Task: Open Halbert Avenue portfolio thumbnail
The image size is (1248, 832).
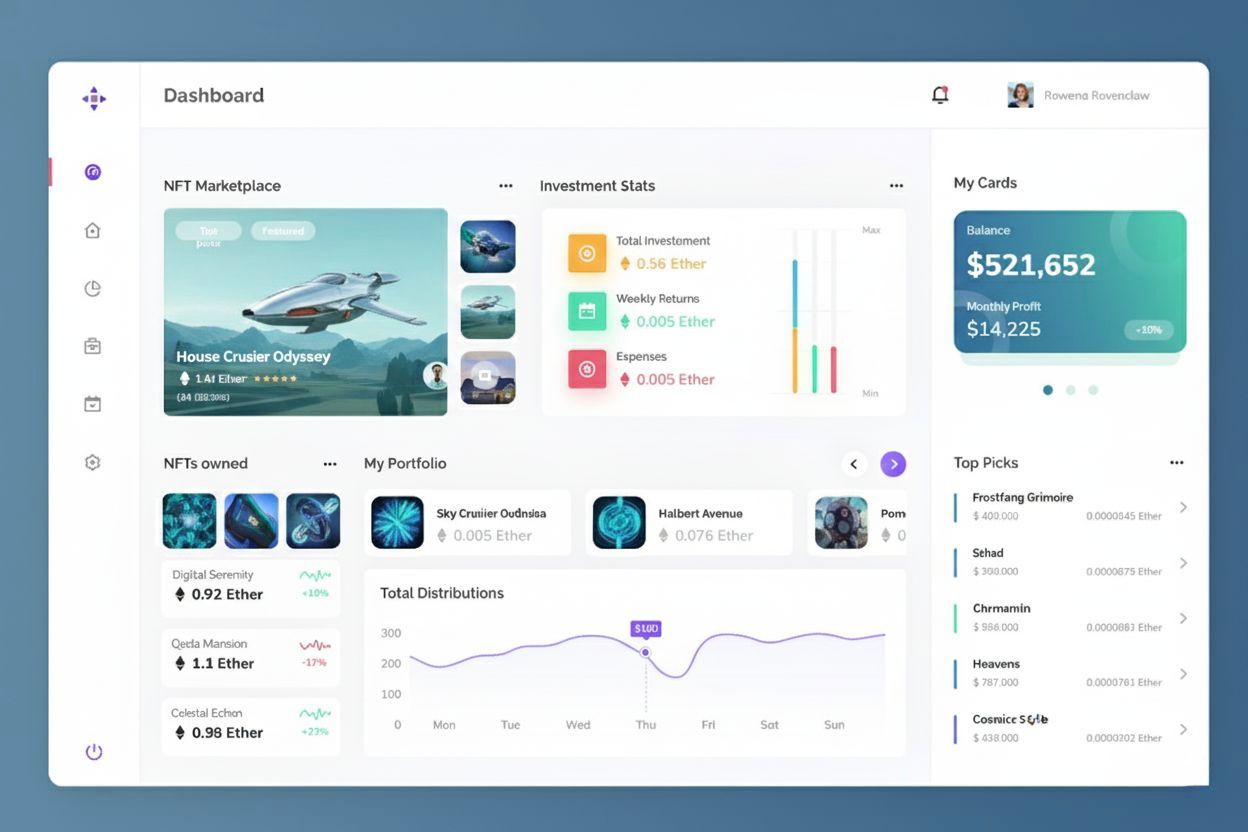Action: (619, 523)
